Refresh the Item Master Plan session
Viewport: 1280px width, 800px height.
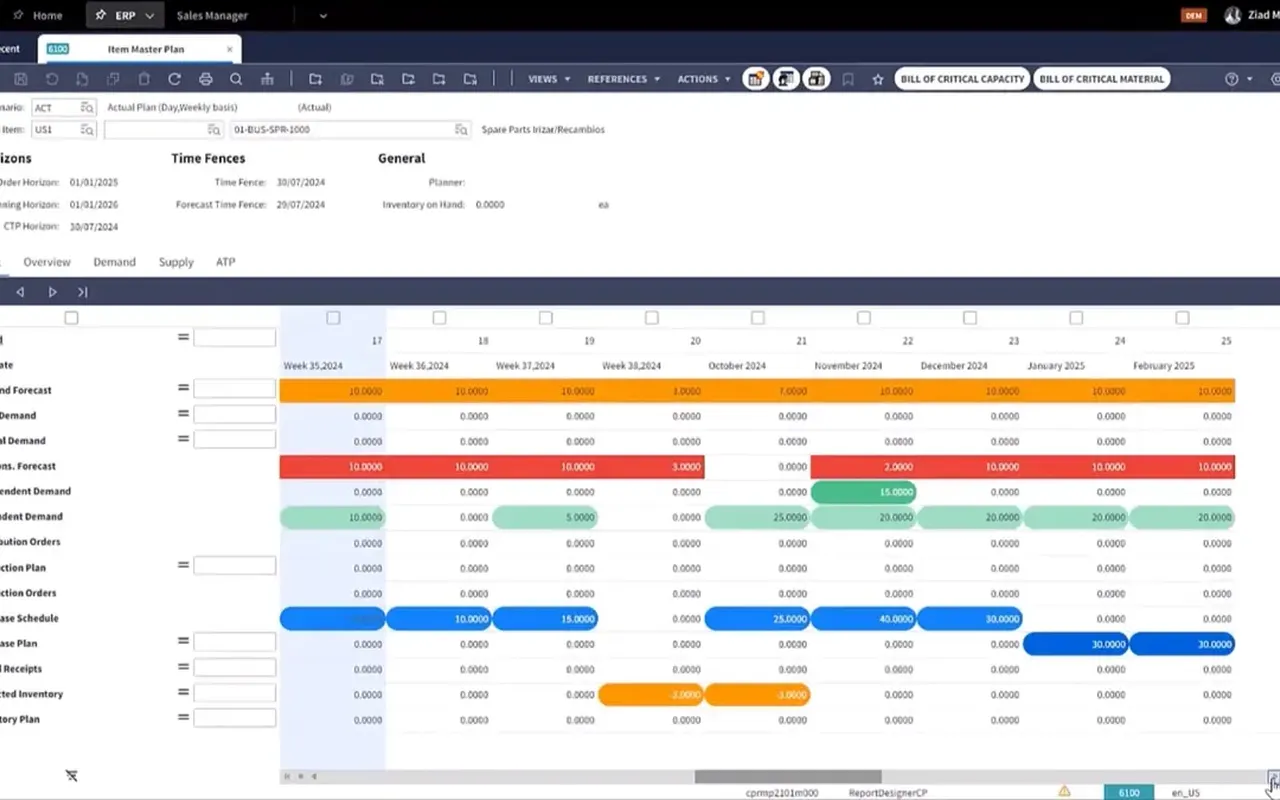(174, 79)
